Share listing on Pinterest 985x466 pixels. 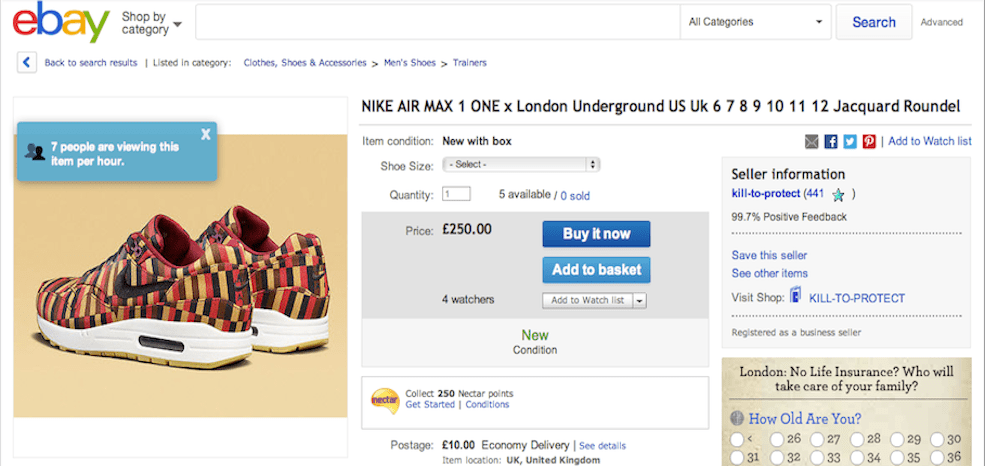click(869, 142)
